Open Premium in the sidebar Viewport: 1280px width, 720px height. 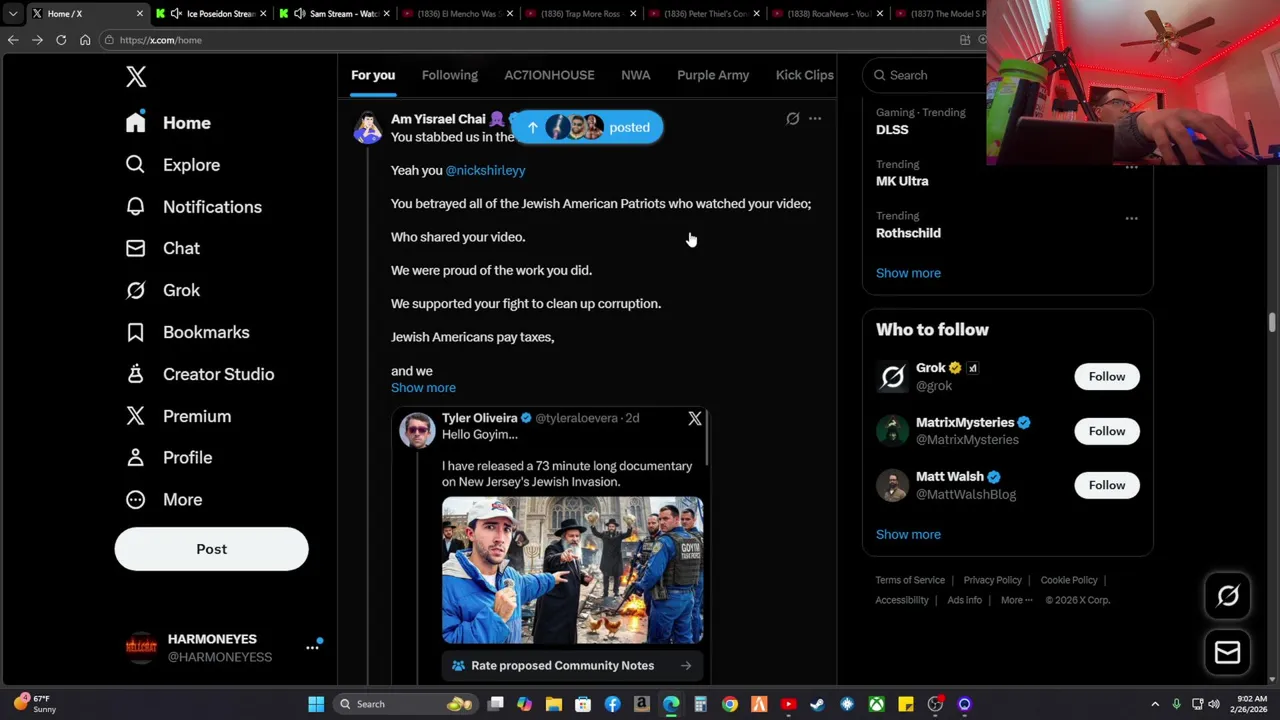(177, 416)
